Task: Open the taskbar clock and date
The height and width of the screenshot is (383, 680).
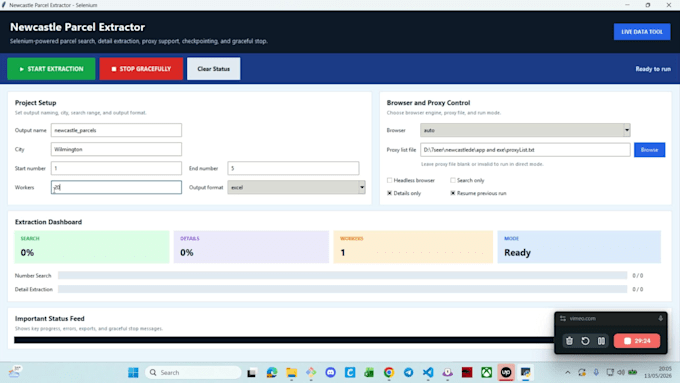Action: coord(658,372)
